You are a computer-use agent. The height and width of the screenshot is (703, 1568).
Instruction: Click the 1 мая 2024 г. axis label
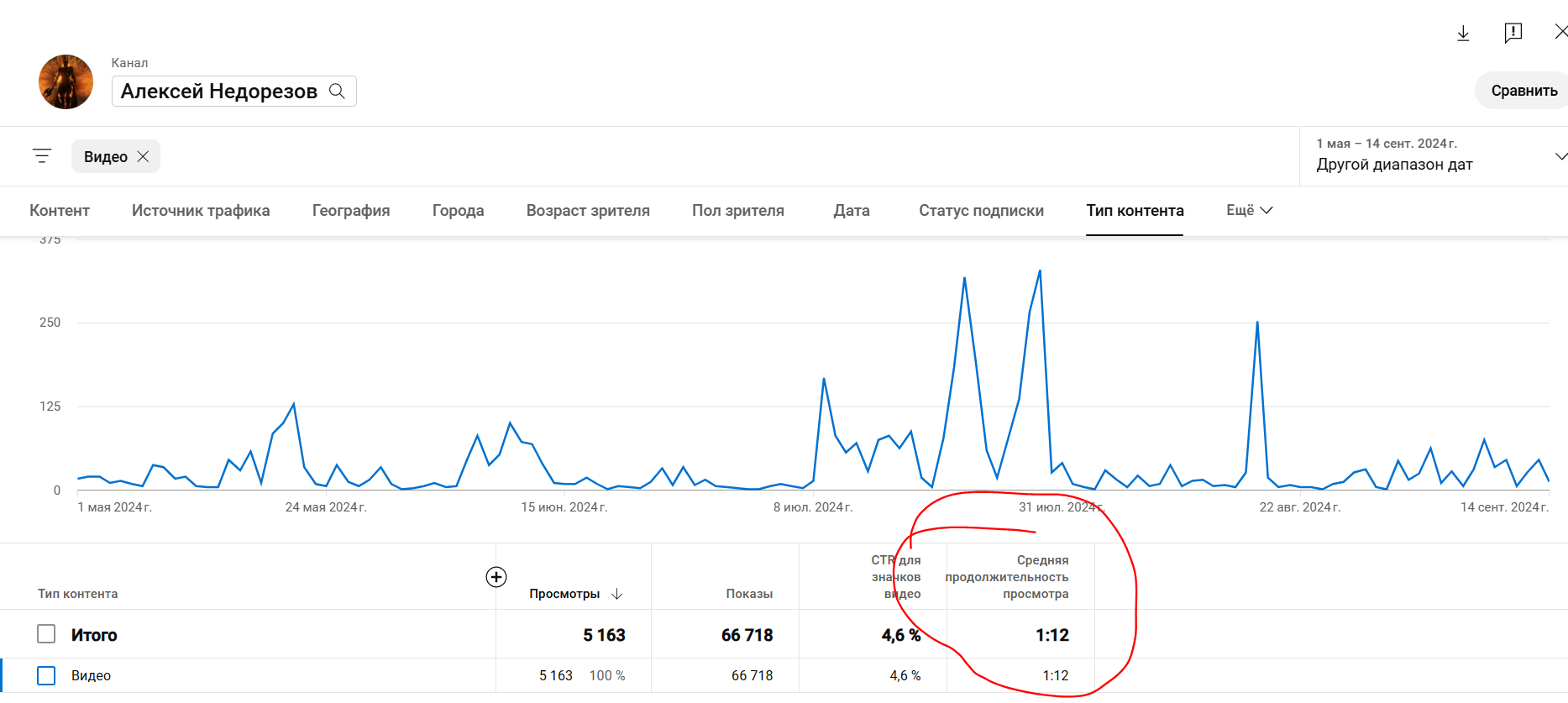(x=115, y=507)
